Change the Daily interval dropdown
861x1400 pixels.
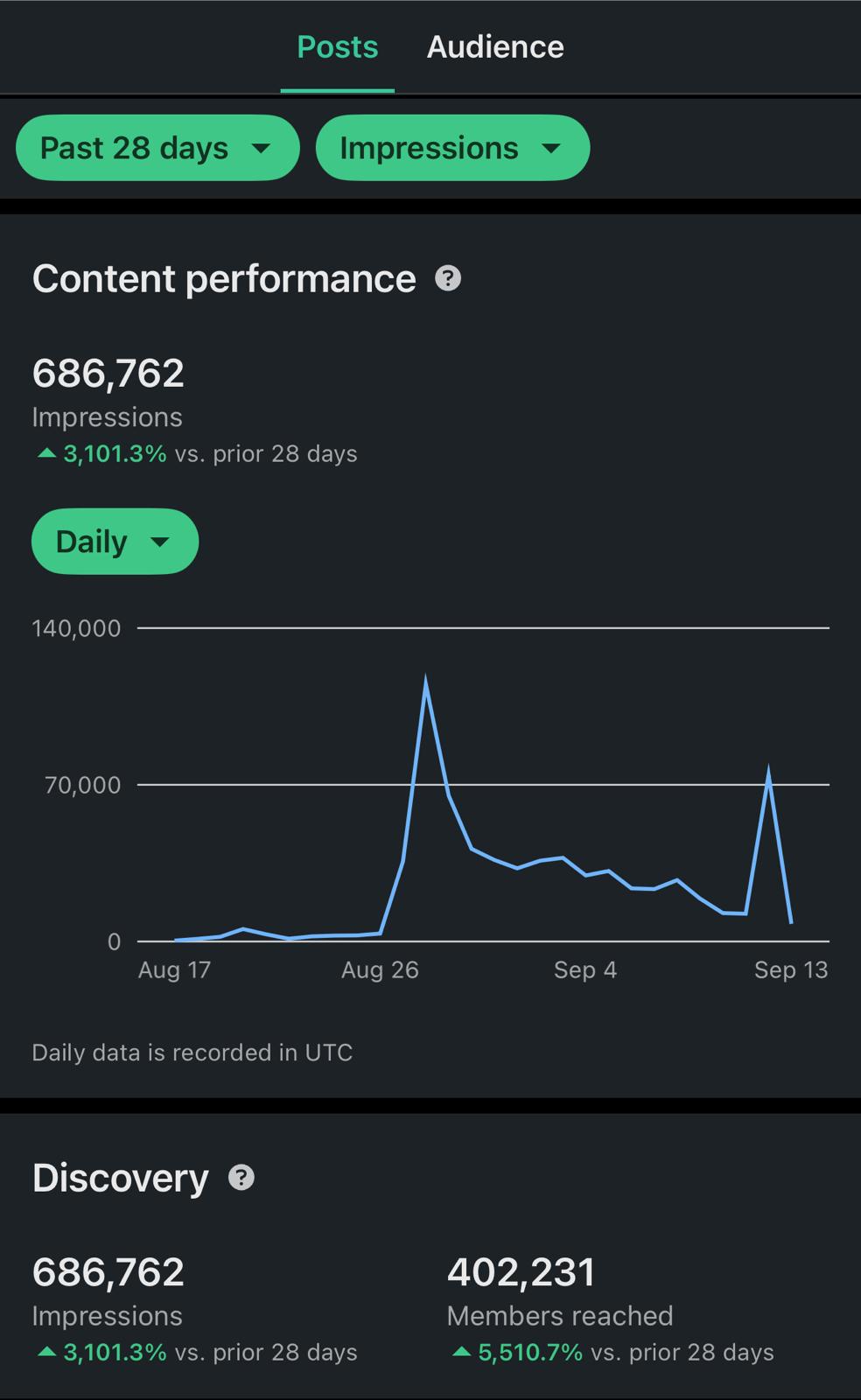[x=115, y=542]
